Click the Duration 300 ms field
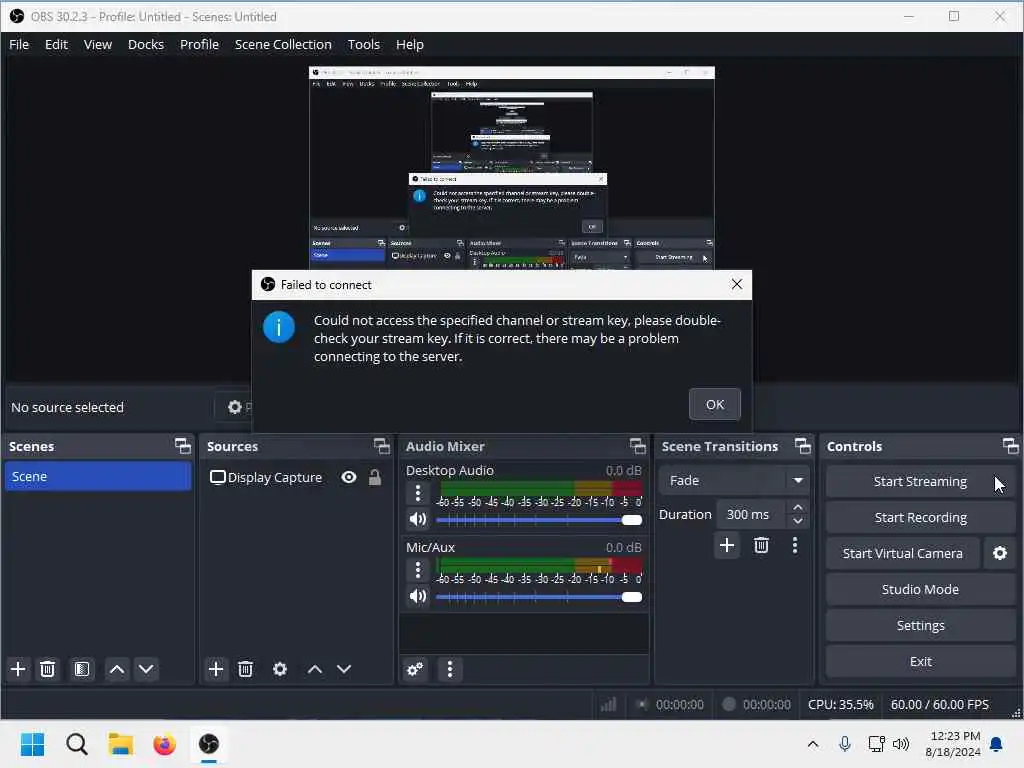The image size is (1024, 768). 752,515
